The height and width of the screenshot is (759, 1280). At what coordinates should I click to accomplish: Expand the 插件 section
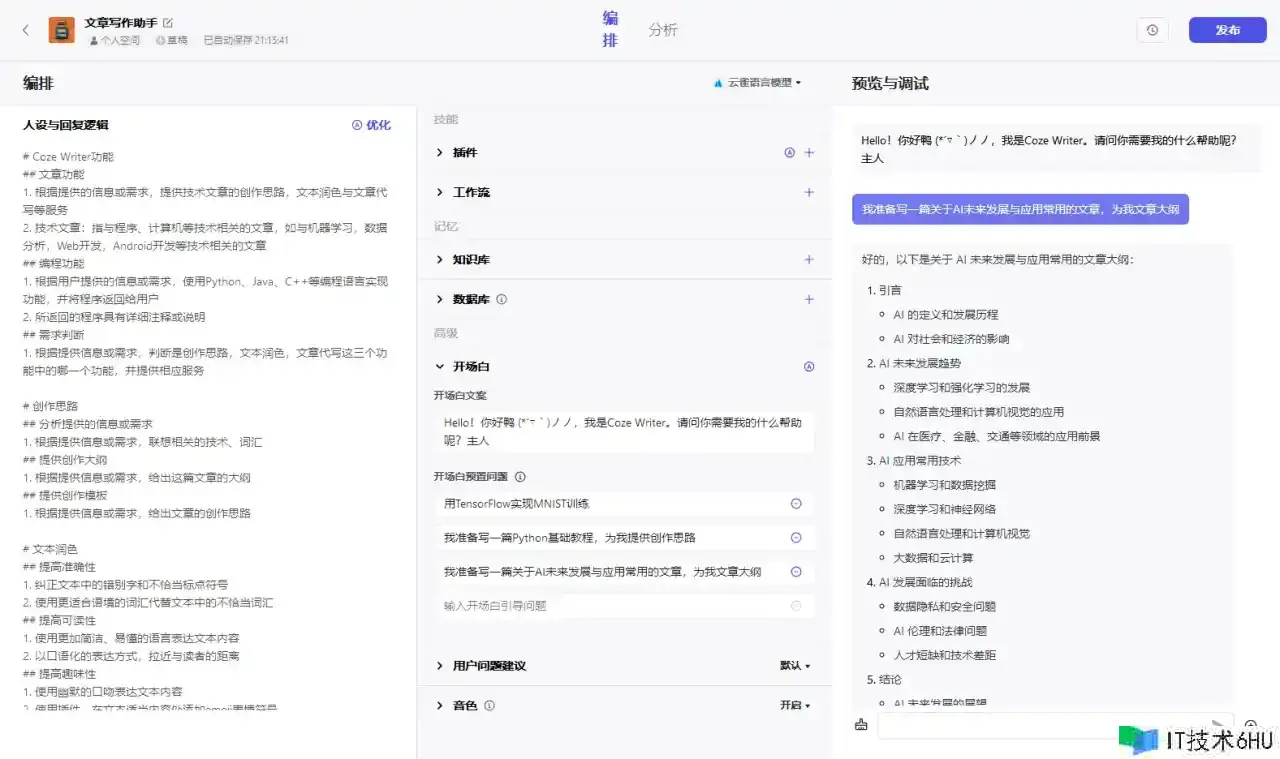click(x=439, y=153)
